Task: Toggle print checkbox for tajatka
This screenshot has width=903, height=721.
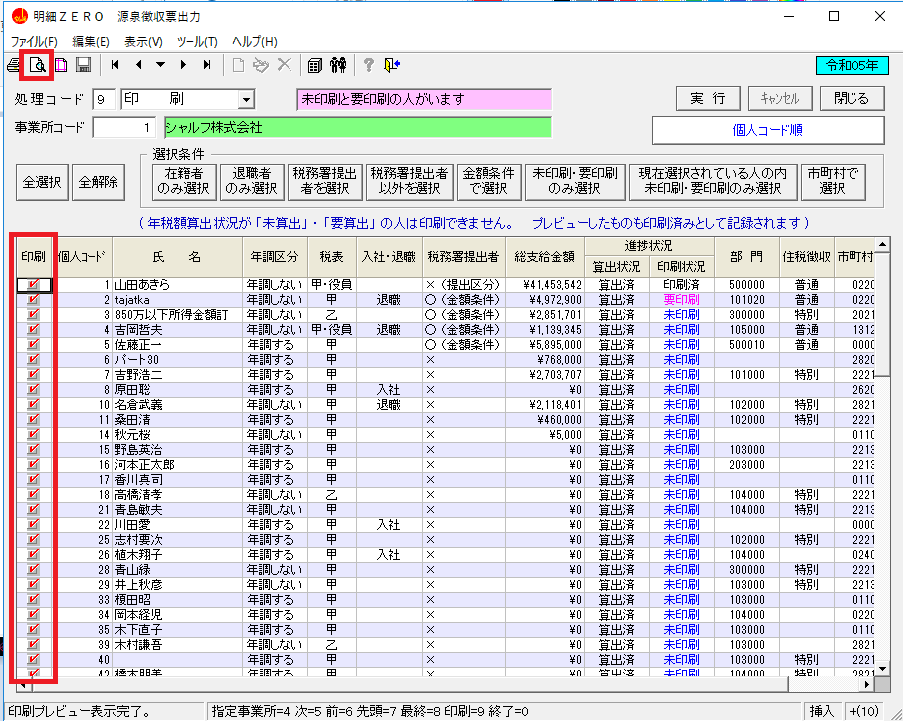Action: point(33,299)
